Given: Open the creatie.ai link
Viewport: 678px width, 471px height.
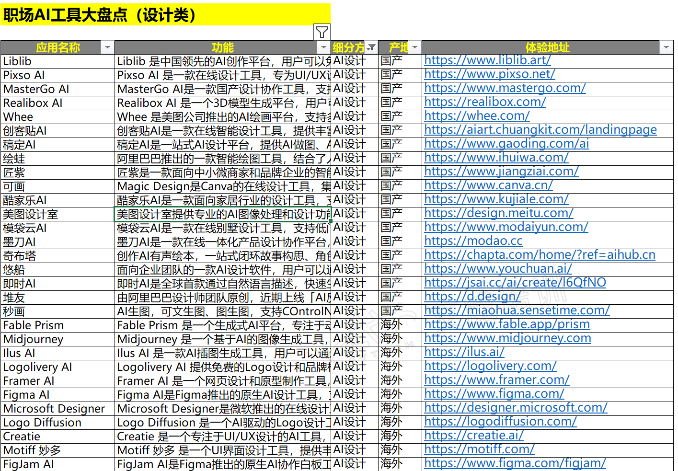Looking at the screenshot, I should pos(474,435).
